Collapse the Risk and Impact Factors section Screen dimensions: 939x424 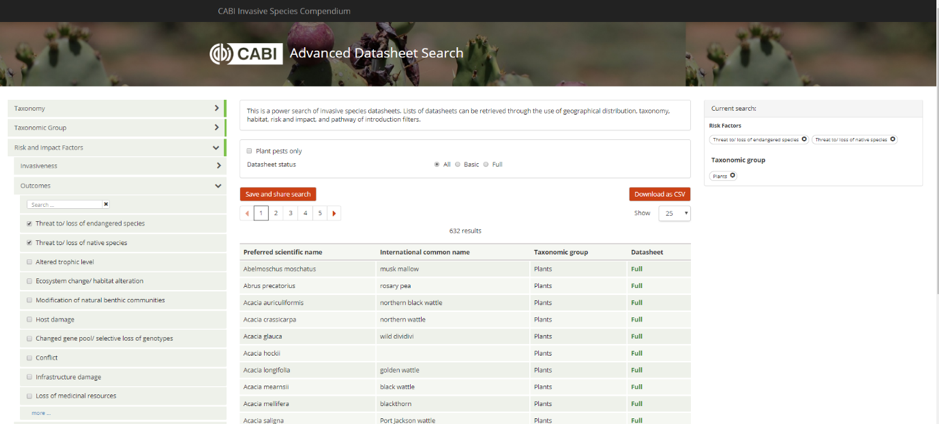pos(117,147)
